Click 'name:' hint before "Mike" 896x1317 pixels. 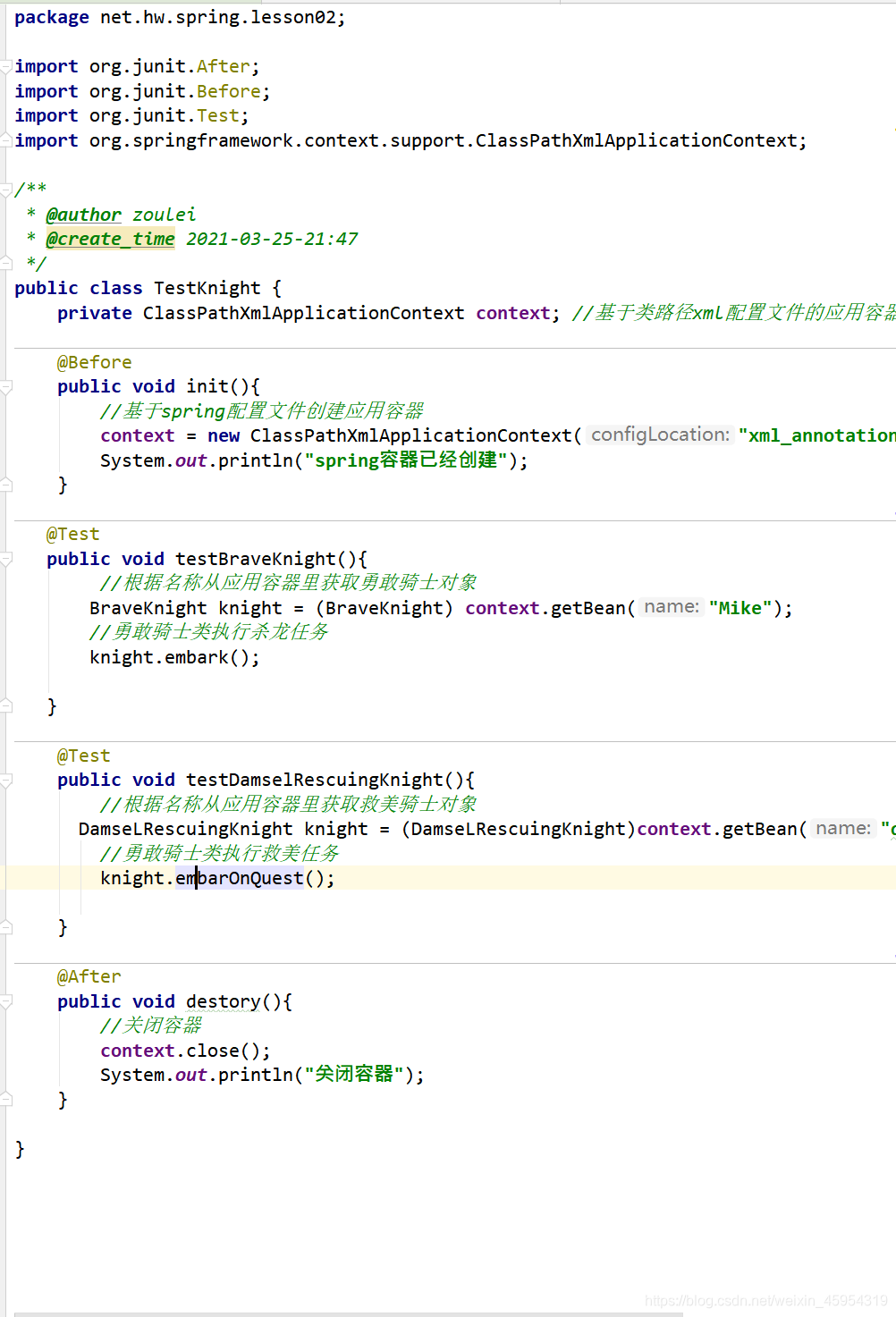tap(672, 607)
